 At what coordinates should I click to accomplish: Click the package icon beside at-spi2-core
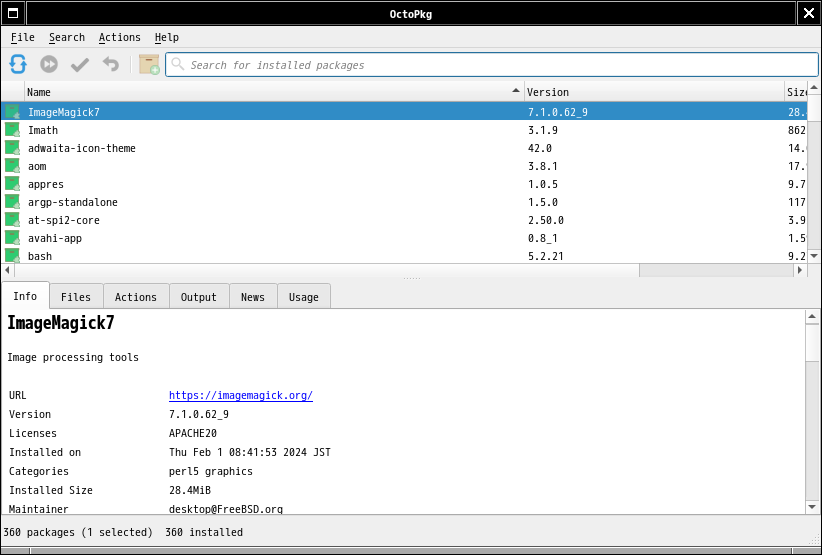[x=13, y=220]
